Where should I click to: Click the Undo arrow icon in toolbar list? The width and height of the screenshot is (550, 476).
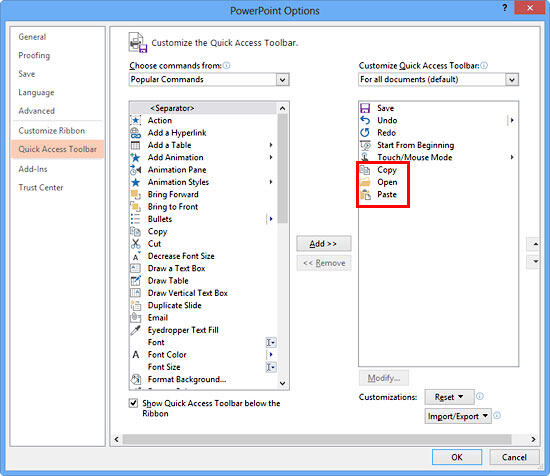pyautogui.click(x=365, y=120)
